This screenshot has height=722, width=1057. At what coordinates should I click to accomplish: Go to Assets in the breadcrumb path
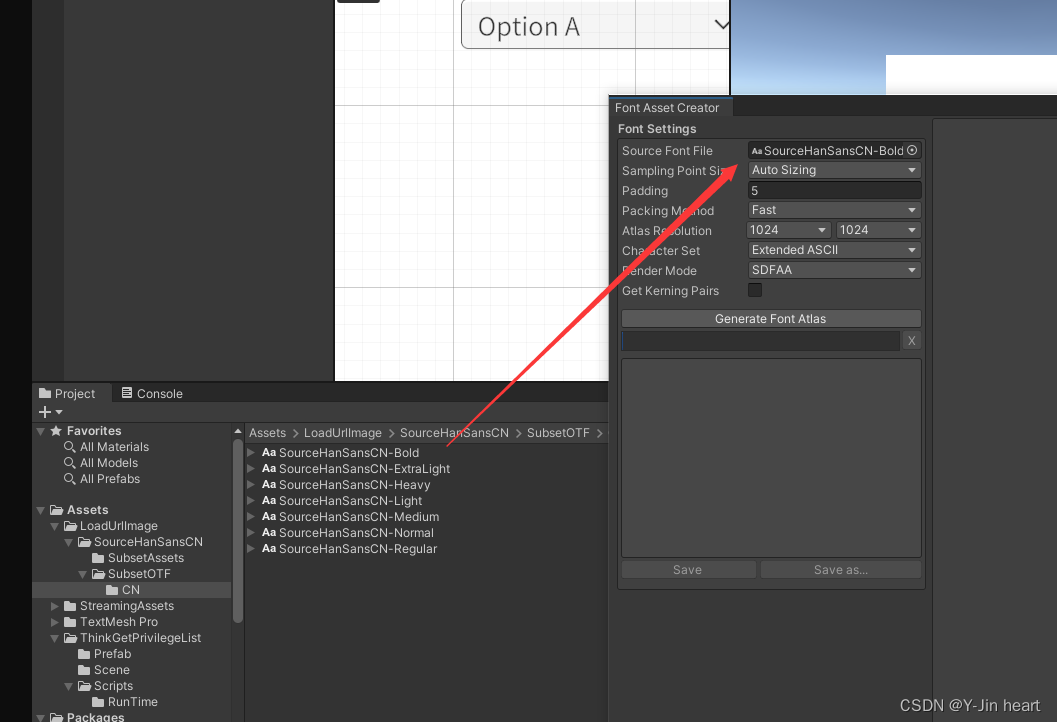tap(268, 433)
